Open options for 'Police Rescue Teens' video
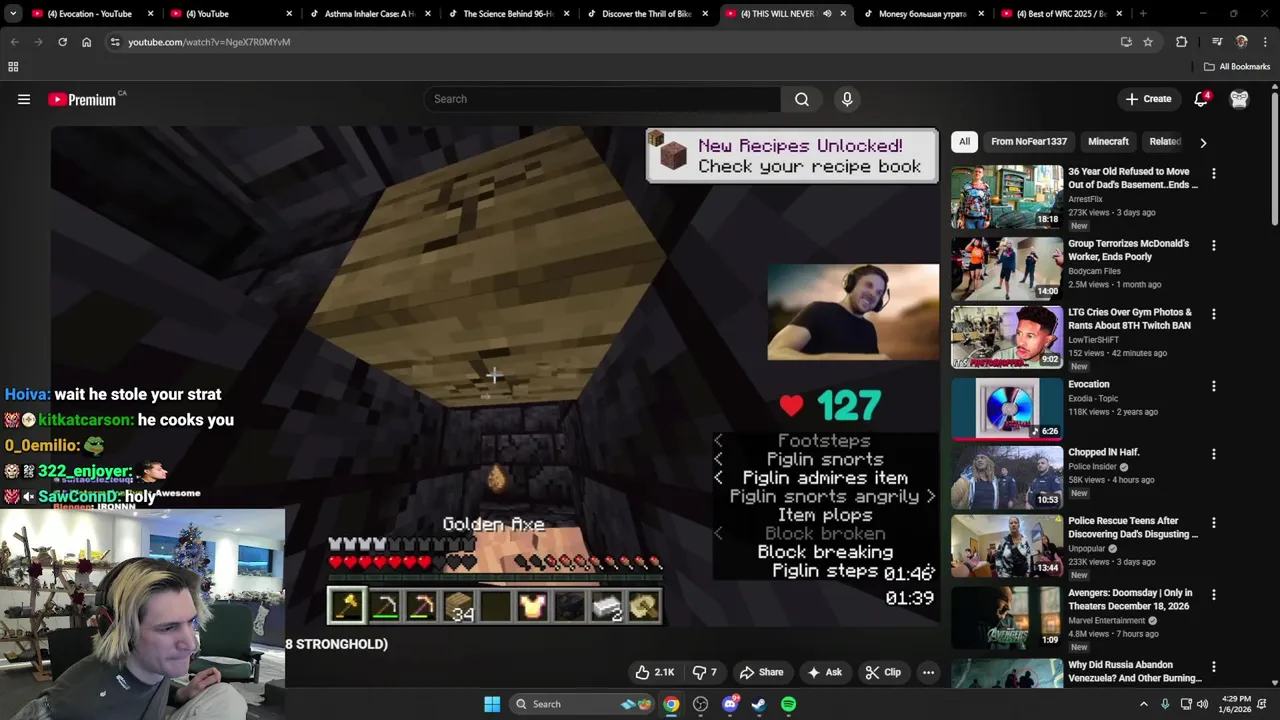1280x720 pixels. [x=1213, y=523]
